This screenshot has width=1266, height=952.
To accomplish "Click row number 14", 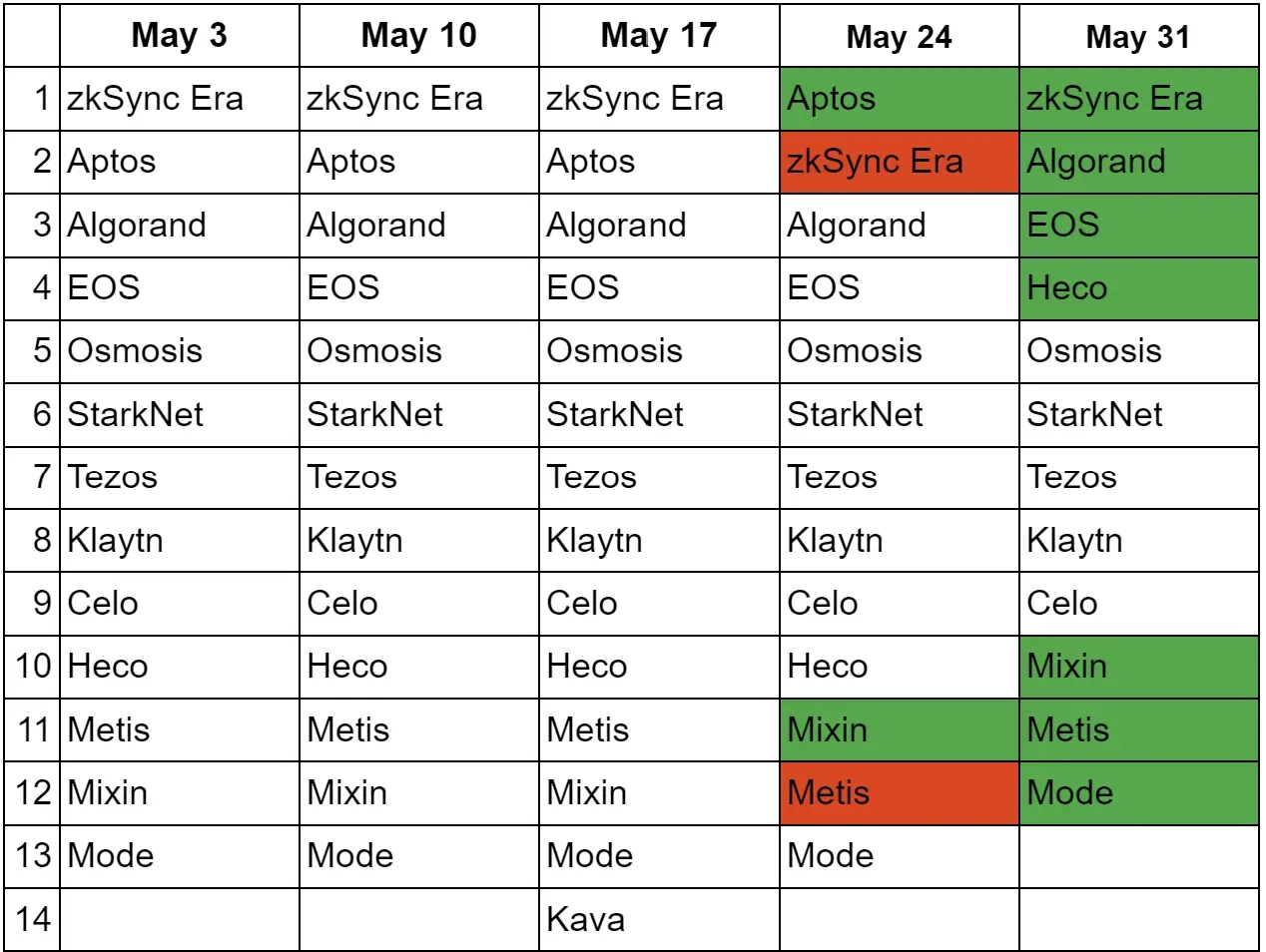I will tap(32, 919).
